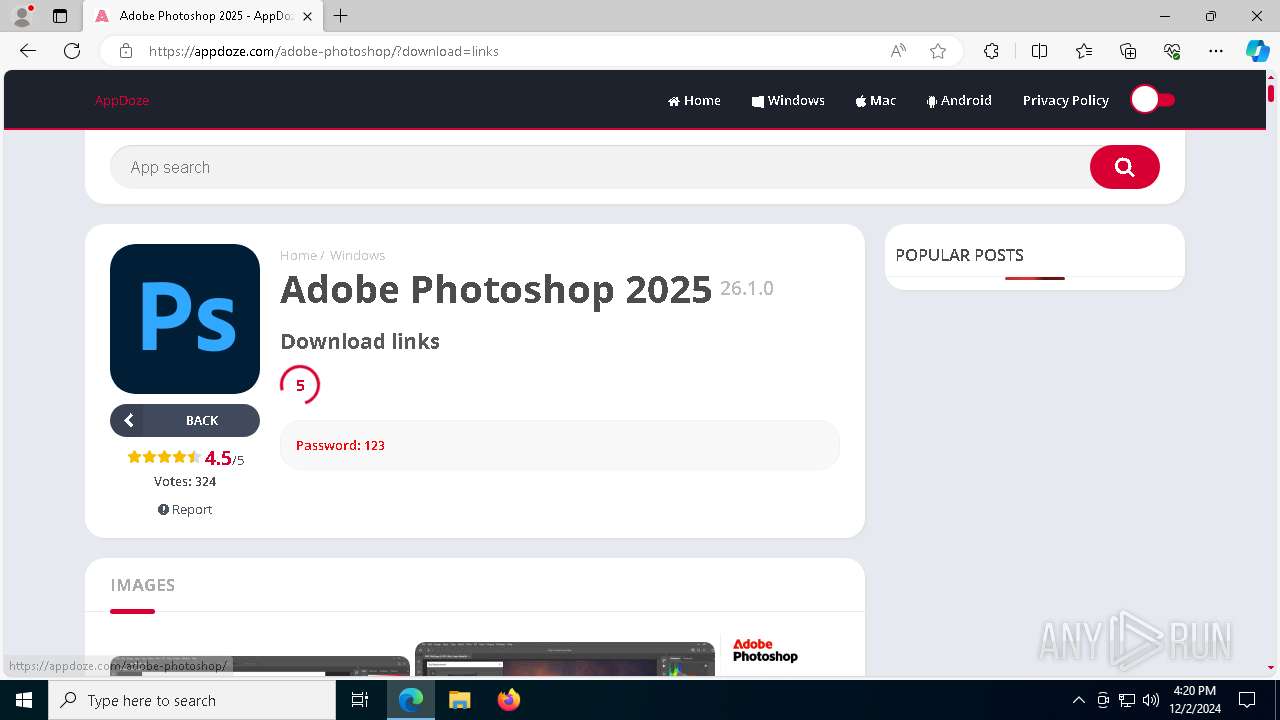The height and width of the screenshot is (720, 1280).
Task: Open the Photoshop screenshot with the dark sky canvas
Action: point(565,659)
